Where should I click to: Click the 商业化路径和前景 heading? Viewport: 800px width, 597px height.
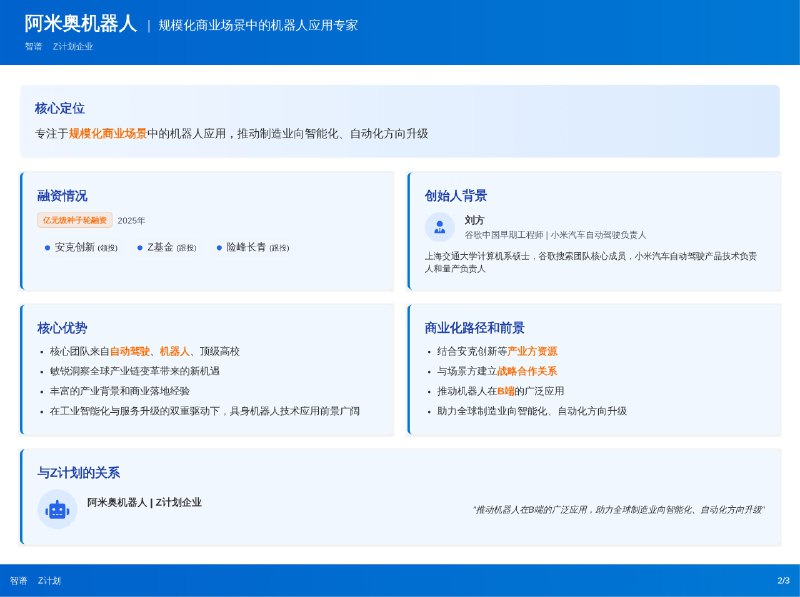tap(474, 328)
